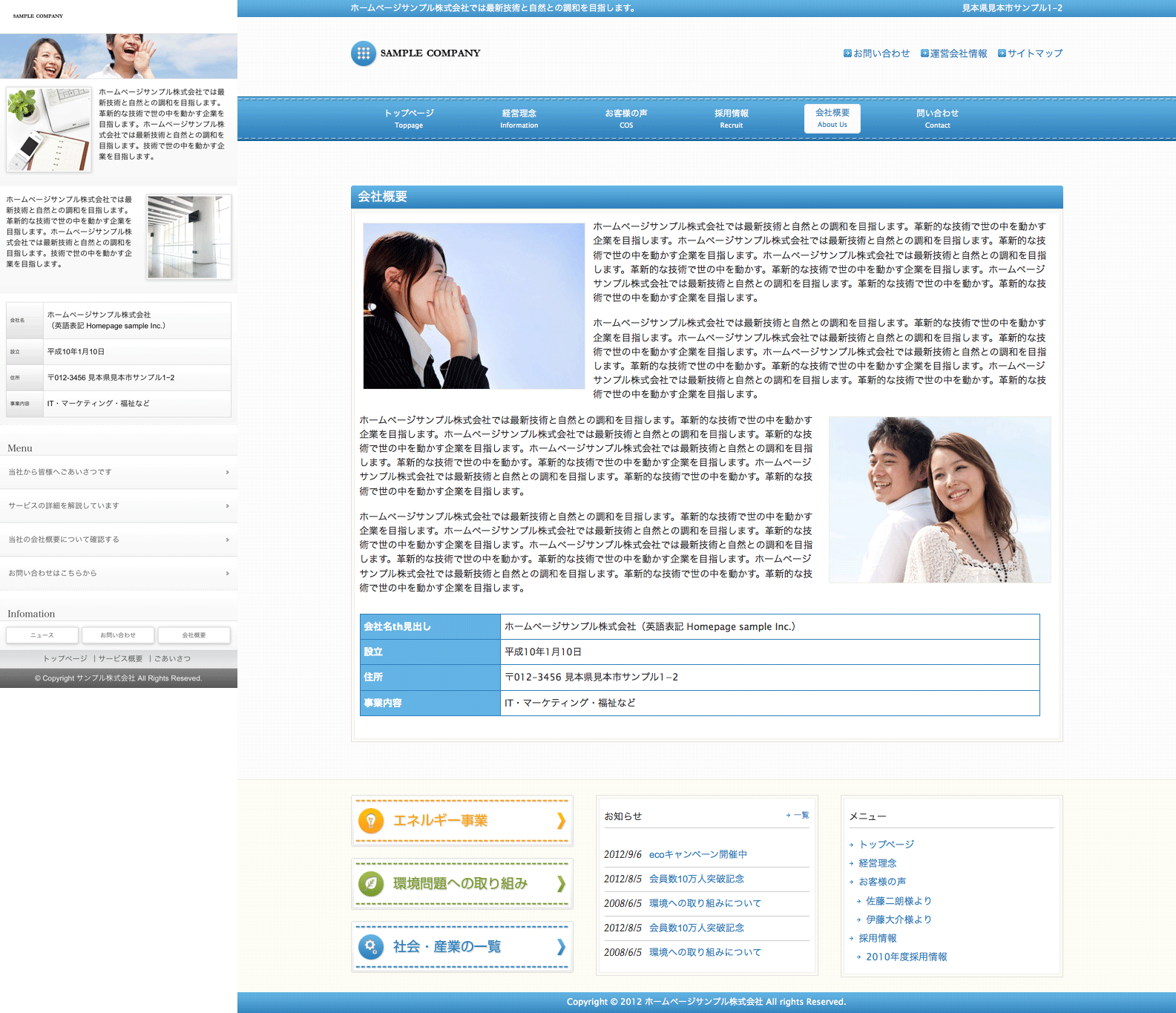Click chevron arrow on エネルギー事業 banner
The height and width of the screenshot is (1013, 1176).
561,821
